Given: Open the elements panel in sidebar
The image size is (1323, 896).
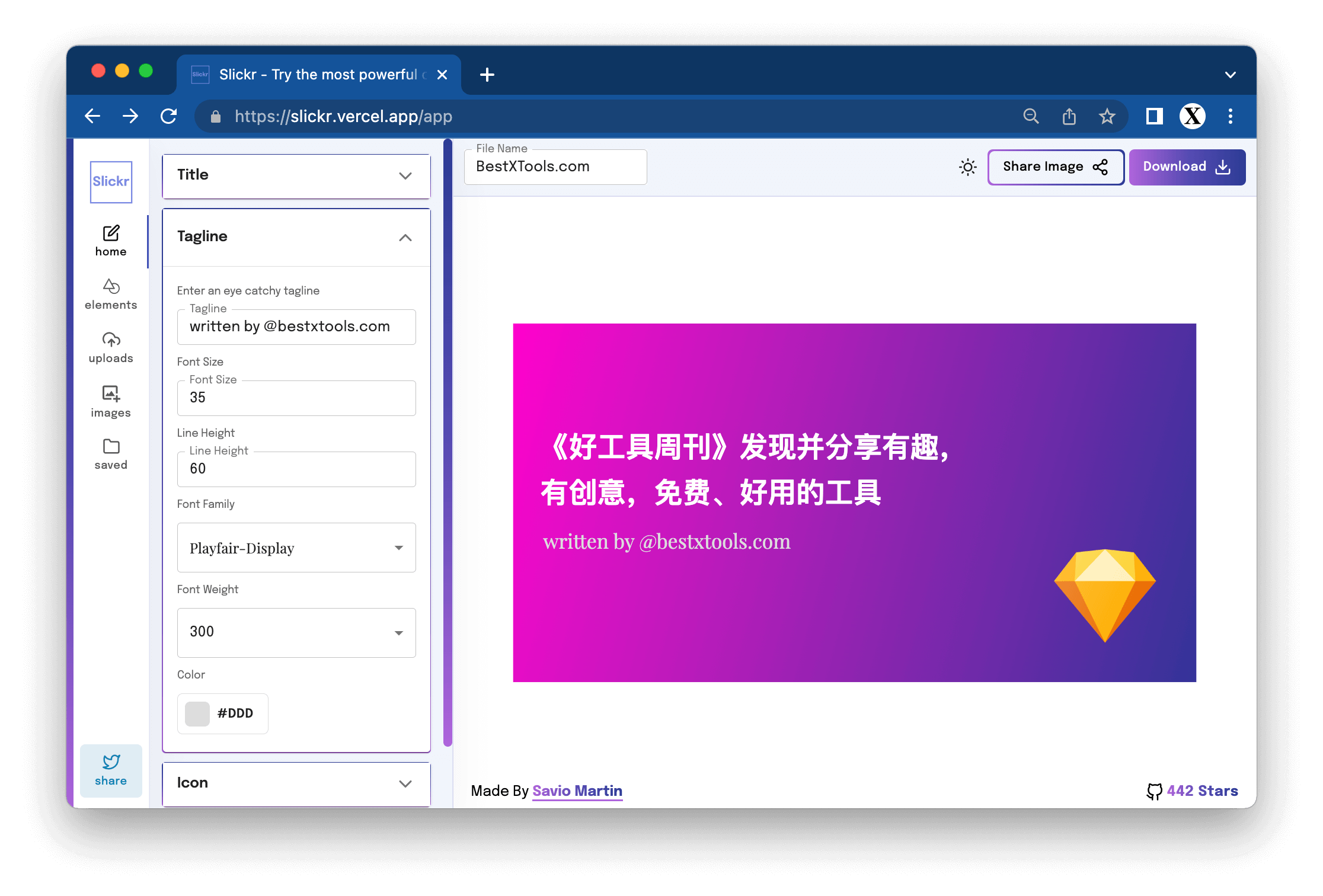Looking at the screenshot, I should [x=111, y=294].
